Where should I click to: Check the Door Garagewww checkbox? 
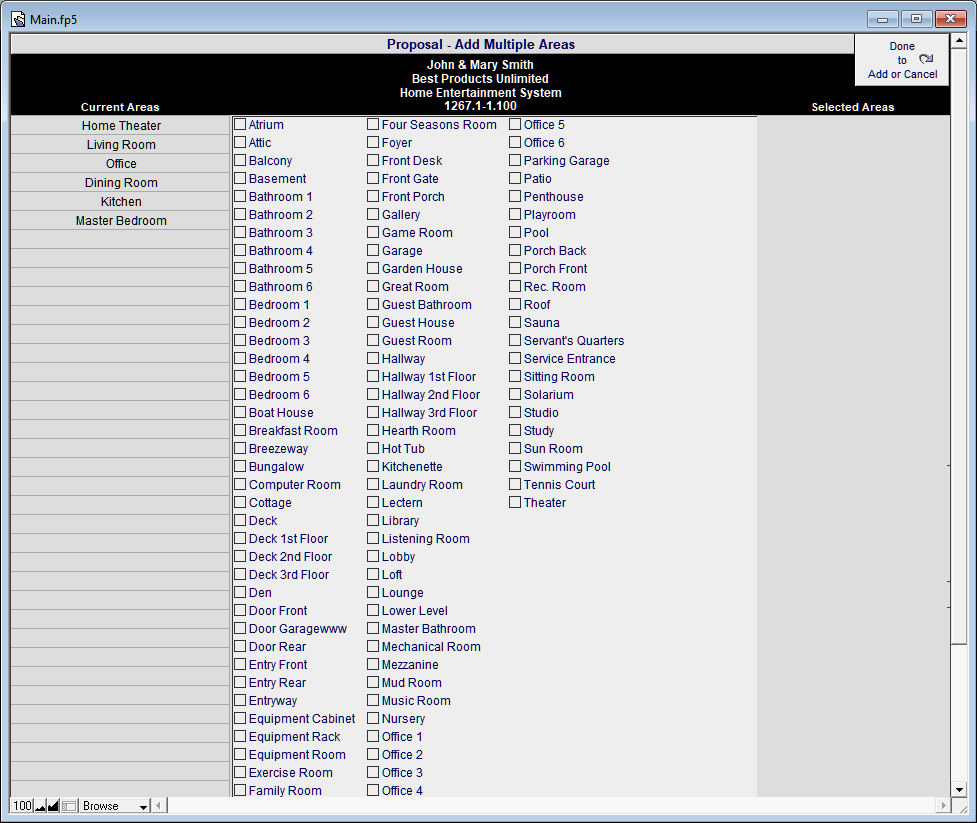coord(240,628)
